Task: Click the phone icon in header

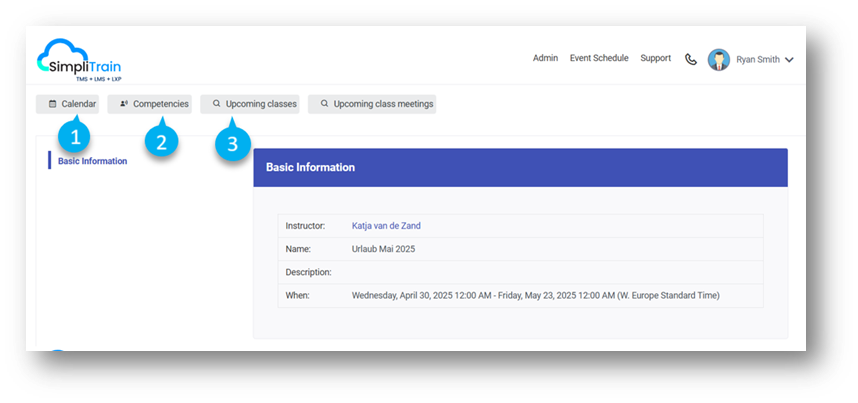Action: 690,59
